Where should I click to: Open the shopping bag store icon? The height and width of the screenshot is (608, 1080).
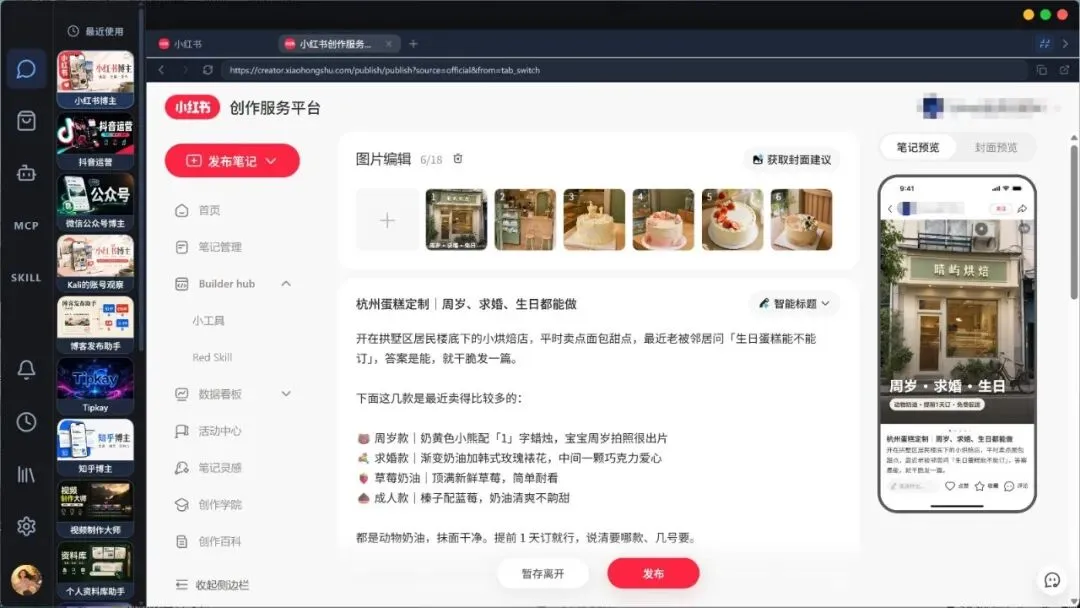coord(26,121)
